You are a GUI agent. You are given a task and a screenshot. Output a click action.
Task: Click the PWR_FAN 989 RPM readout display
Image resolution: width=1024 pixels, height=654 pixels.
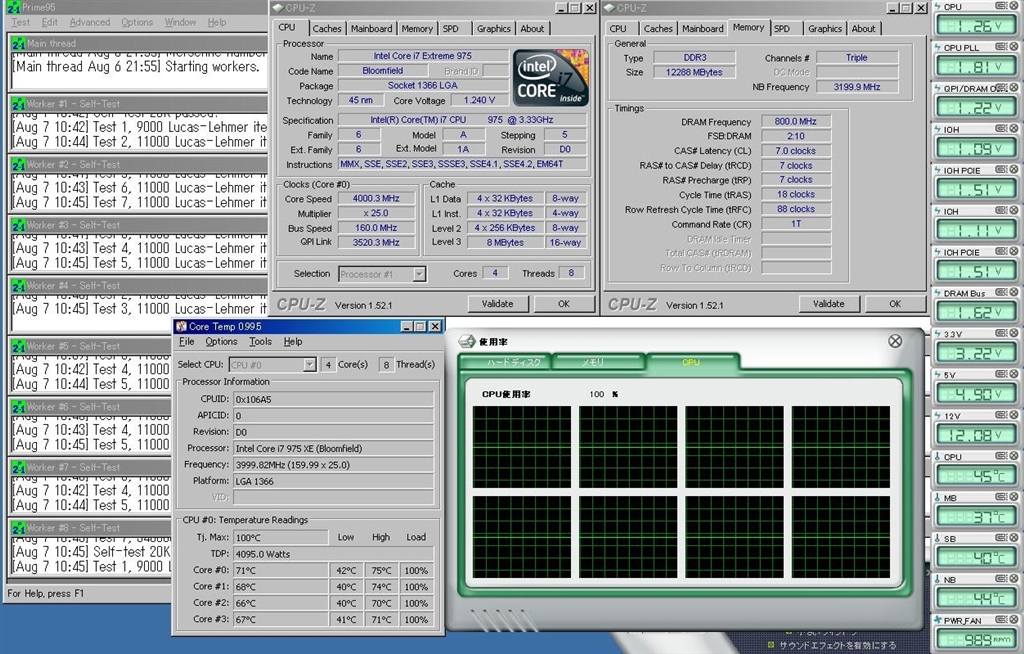(x=975, y=640)
